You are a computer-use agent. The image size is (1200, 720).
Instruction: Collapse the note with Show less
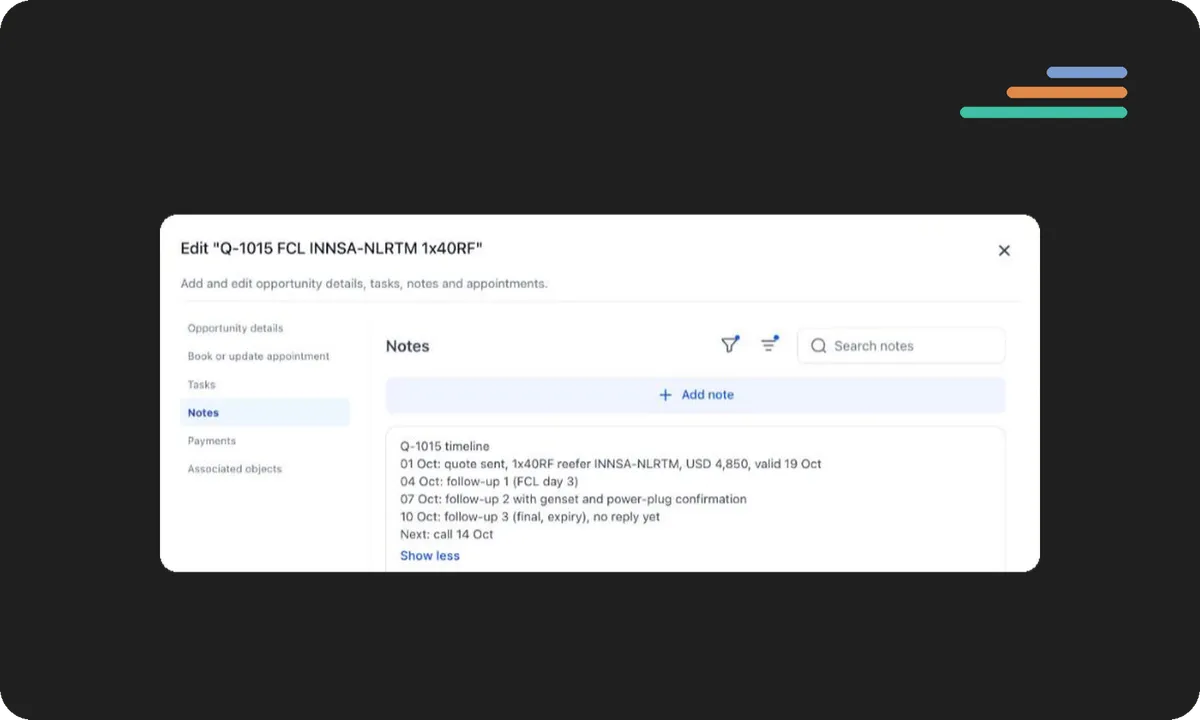tap(430, 556)
